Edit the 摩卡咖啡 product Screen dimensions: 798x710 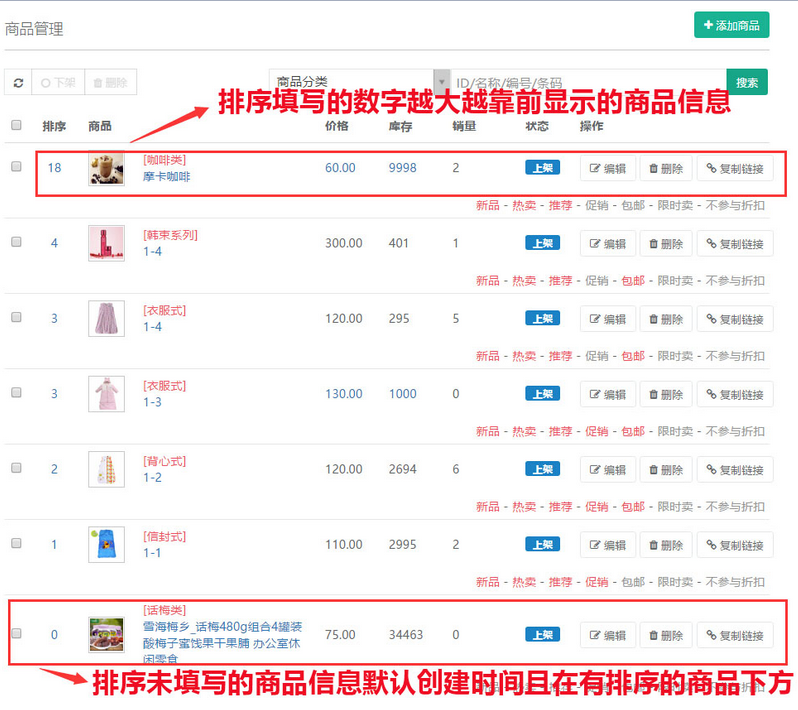coord(608,169)
